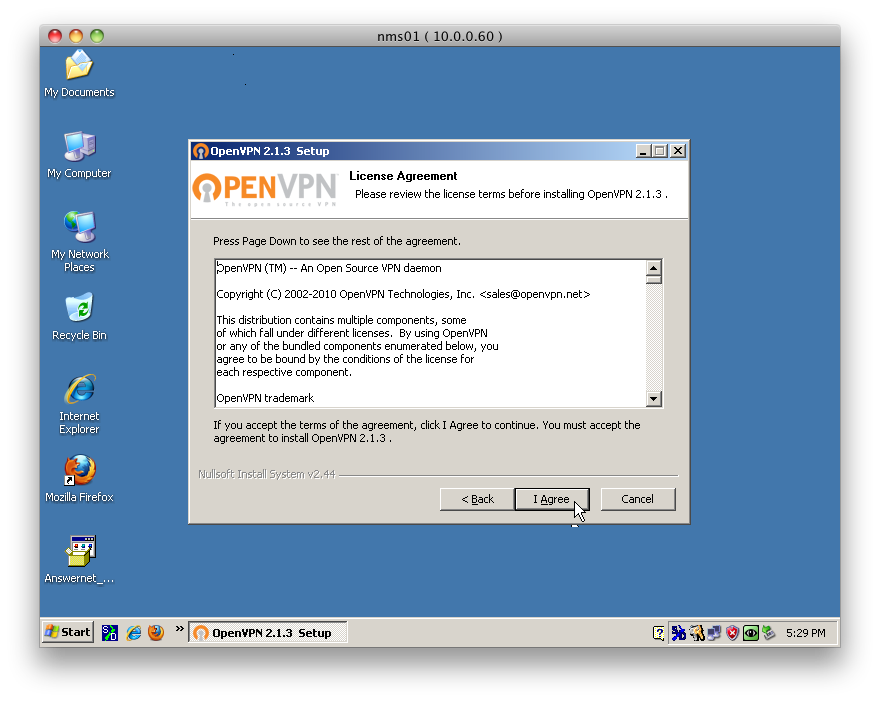
Task: Minimize the OpenVPN Setup window
Action: pos(643,151)
